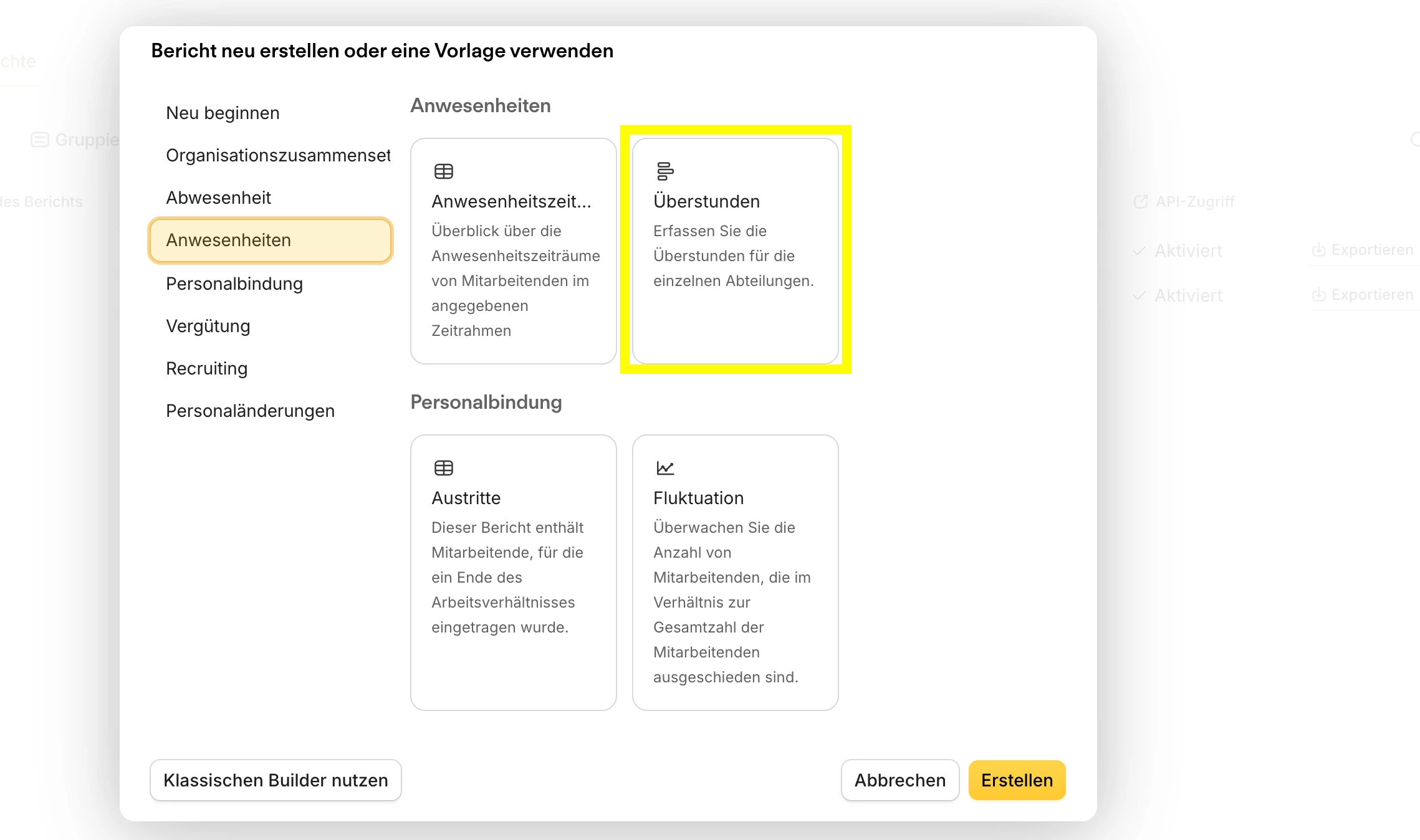Choose the Anwesenheiten sidebar item
This screenshot has height=840, width=1420.
[x=270, y=241]
